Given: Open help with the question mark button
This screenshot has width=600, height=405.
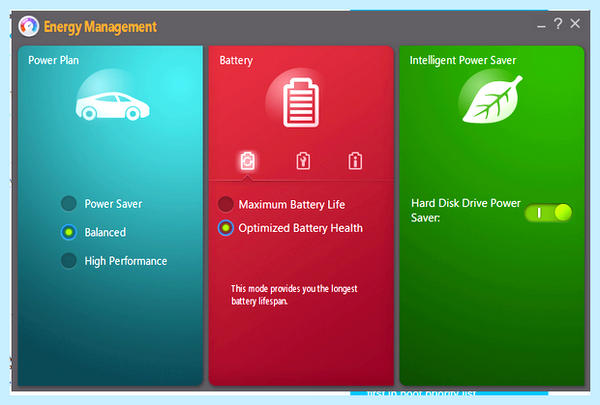Looking at the screenshot, I should [x=558, y=24].
